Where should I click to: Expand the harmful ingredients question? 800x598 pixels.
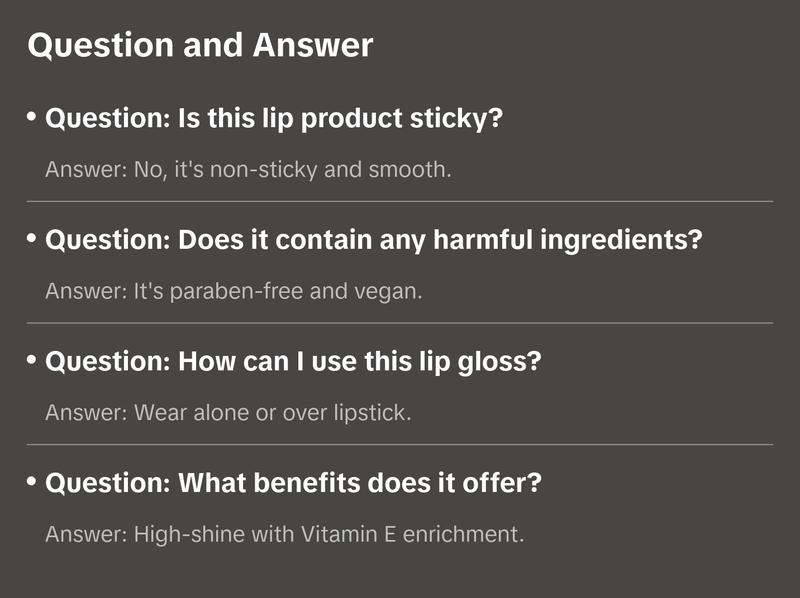pyautogui.click(x=374, y=241)
